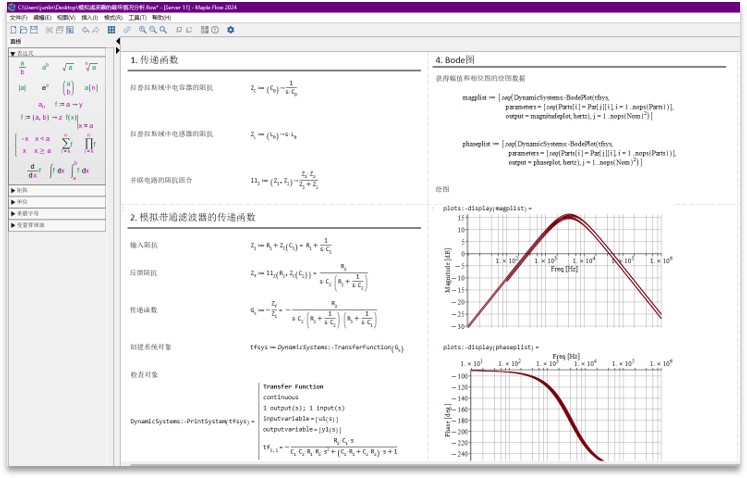Viewport: 747px width, 478px height.
Task: Select the phaseplist definition expression
Action: tap(569, 153)
